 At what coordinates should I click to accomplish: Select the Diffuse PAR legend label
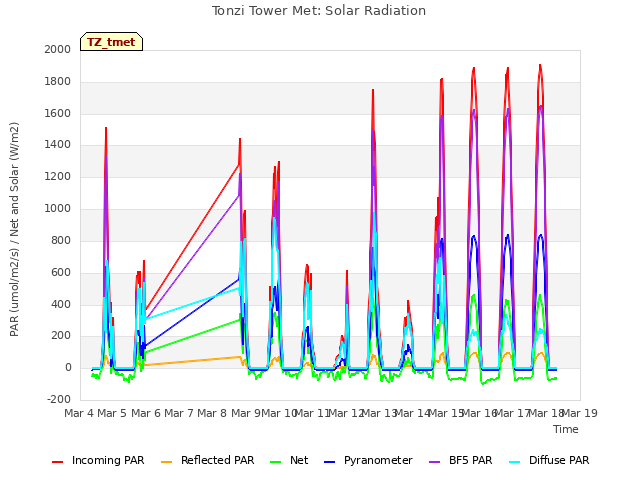coord(559,460)
